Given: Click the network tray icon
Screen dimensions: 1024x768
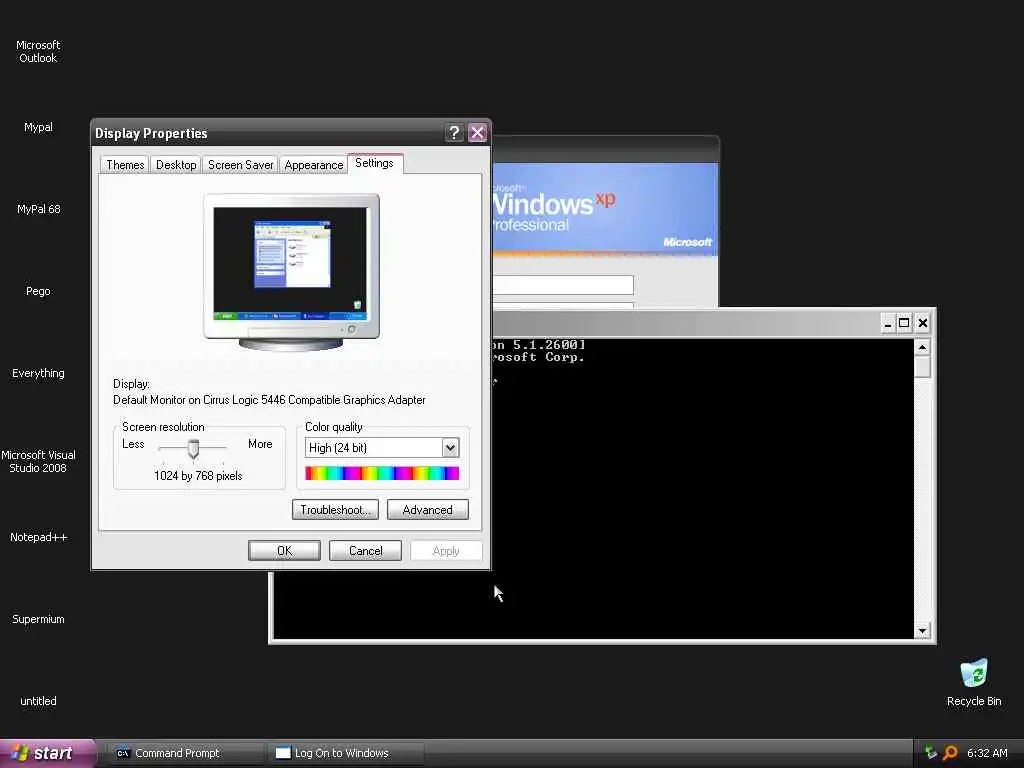Looking at the screenshot, I should (931, 753).
